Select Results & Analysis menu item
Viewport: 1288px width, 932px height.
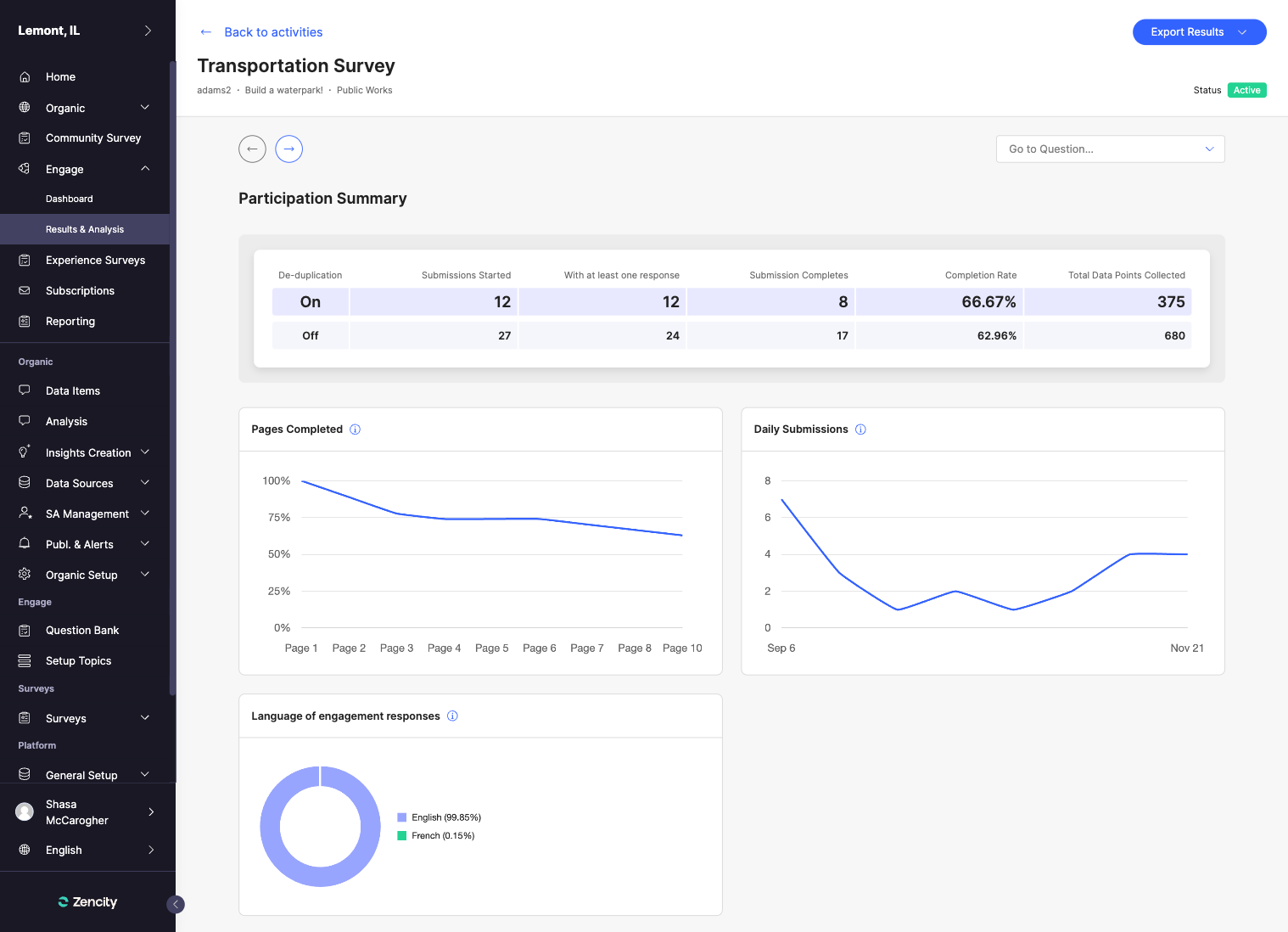(85, 229)
